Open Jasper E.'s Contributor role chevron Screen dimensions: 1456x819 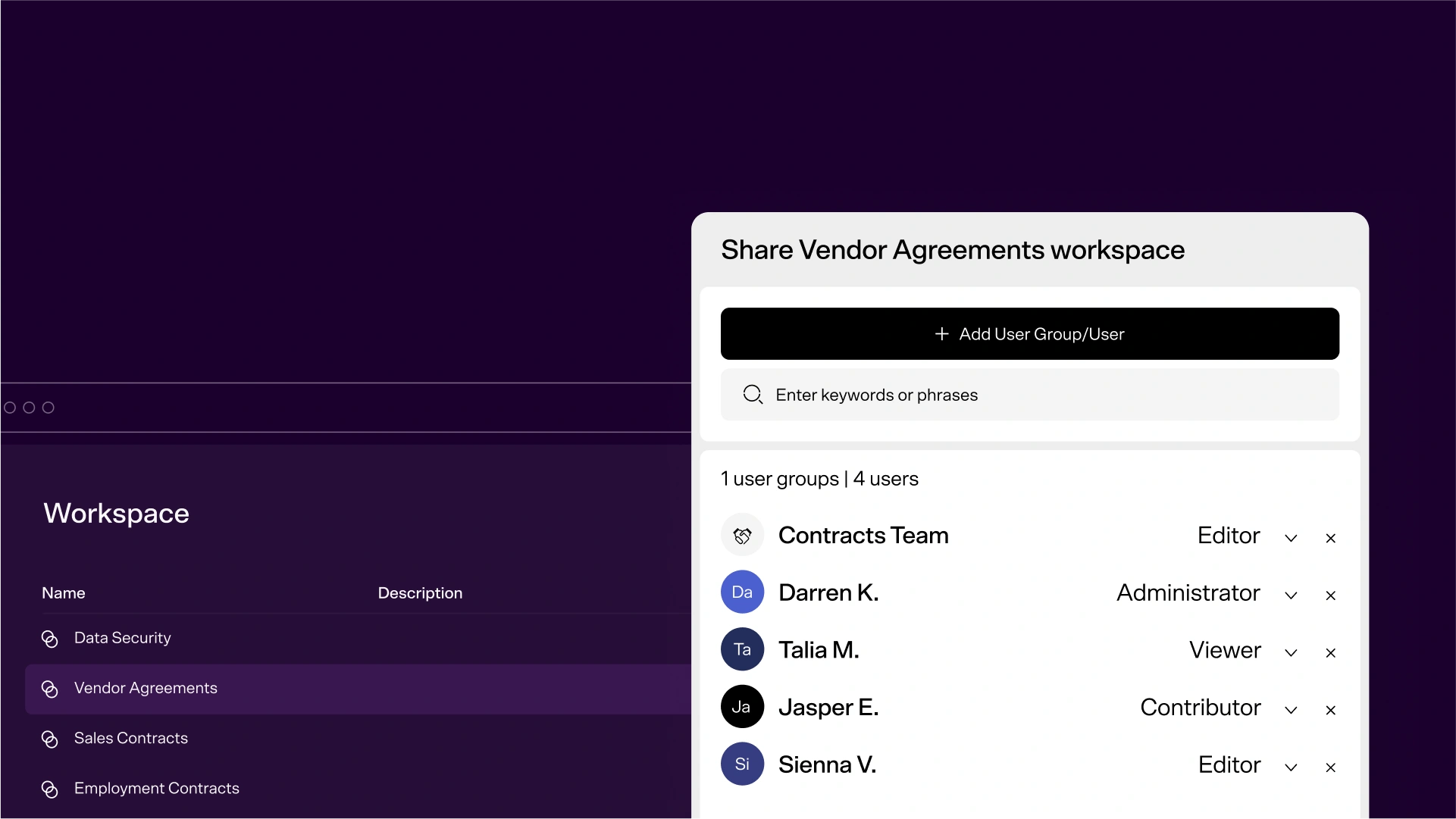tap(1291, 710)
